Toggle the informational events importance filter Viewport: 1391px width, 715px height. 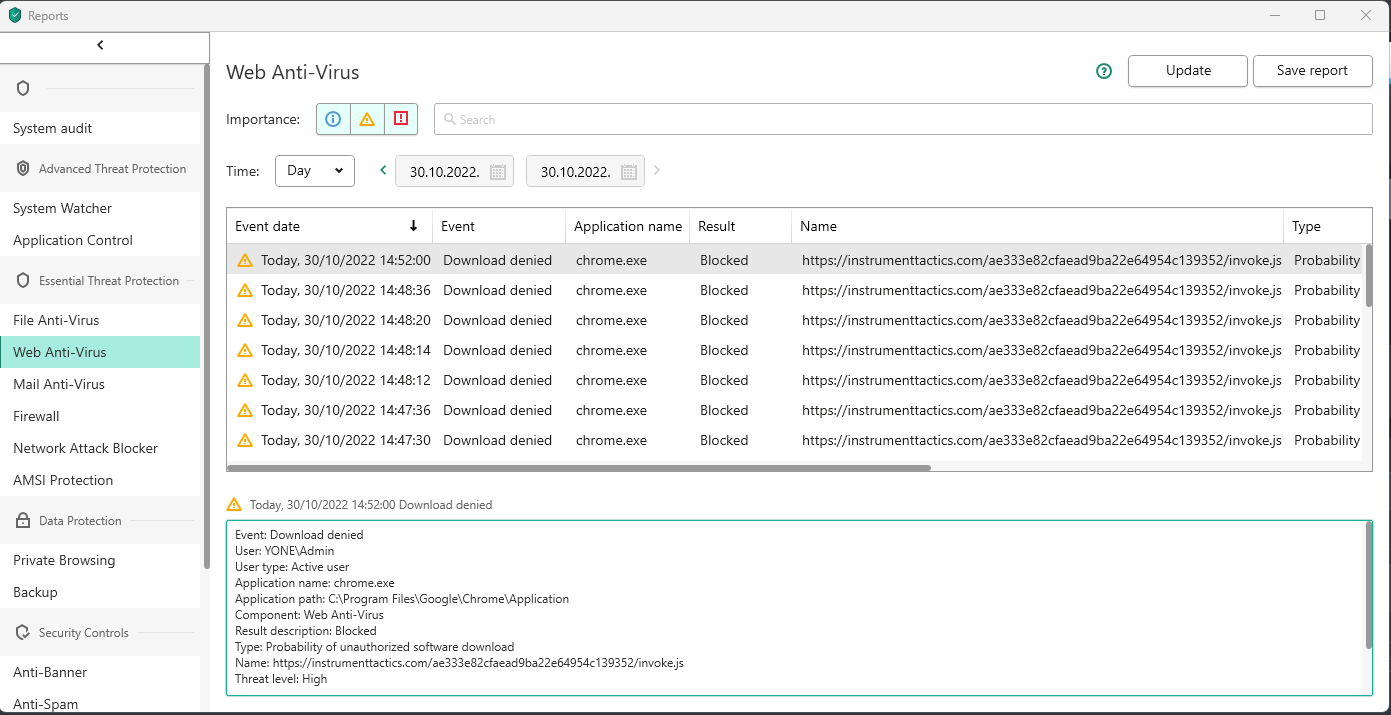[333, 119]
